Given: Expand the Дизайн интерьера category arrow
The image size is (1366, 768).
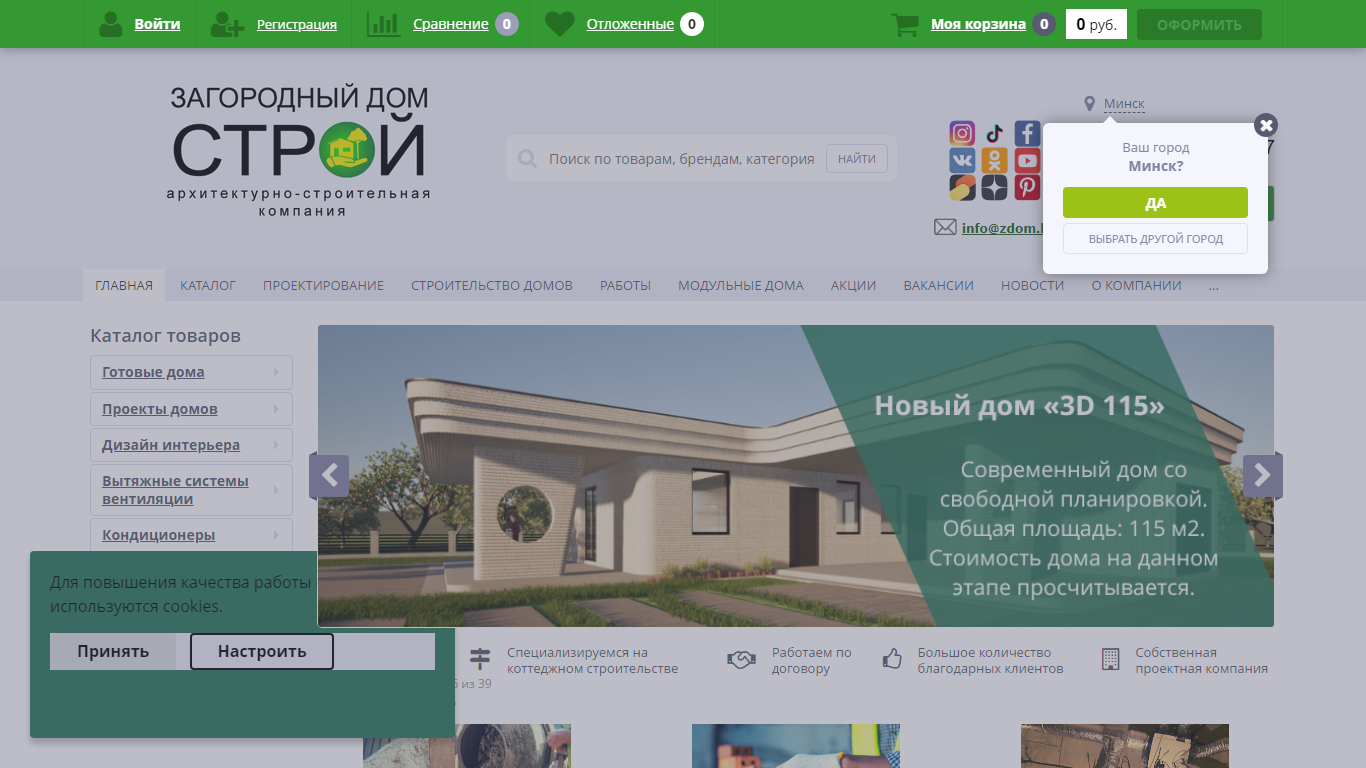Looking at the screenshot, I should (277, 445).
